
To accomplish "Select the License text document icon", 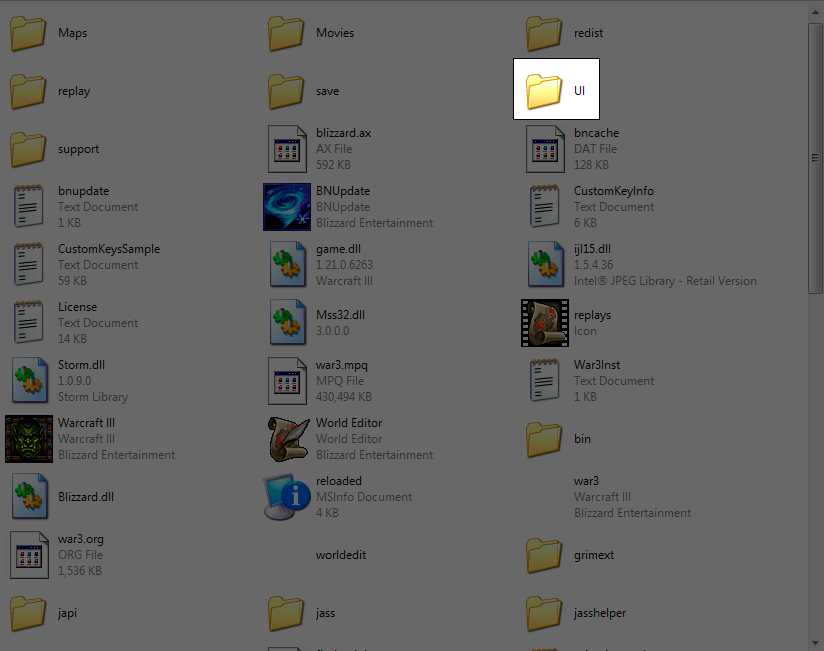I will 28,322.
